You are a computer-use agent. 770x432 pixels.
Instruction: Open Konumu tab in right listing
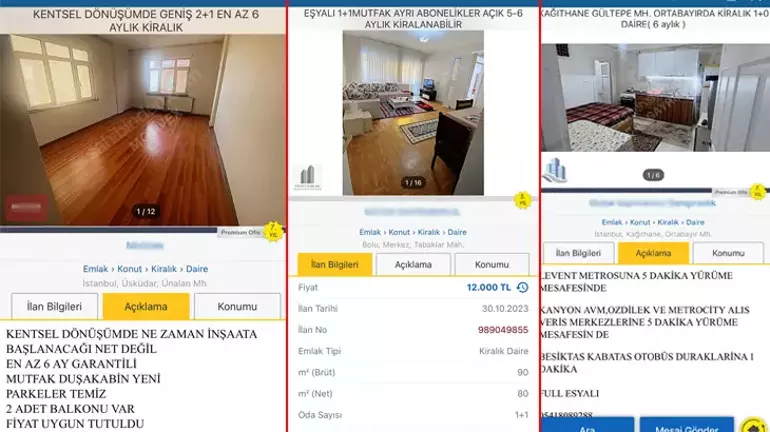pos(727,254)
